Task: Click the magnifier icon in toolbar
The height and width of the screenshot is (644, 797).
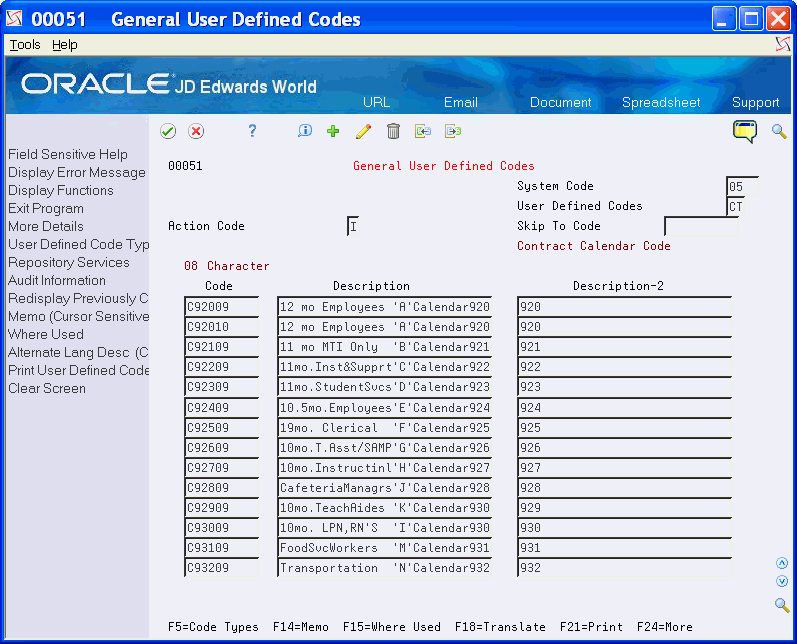Action: point(779,131)
